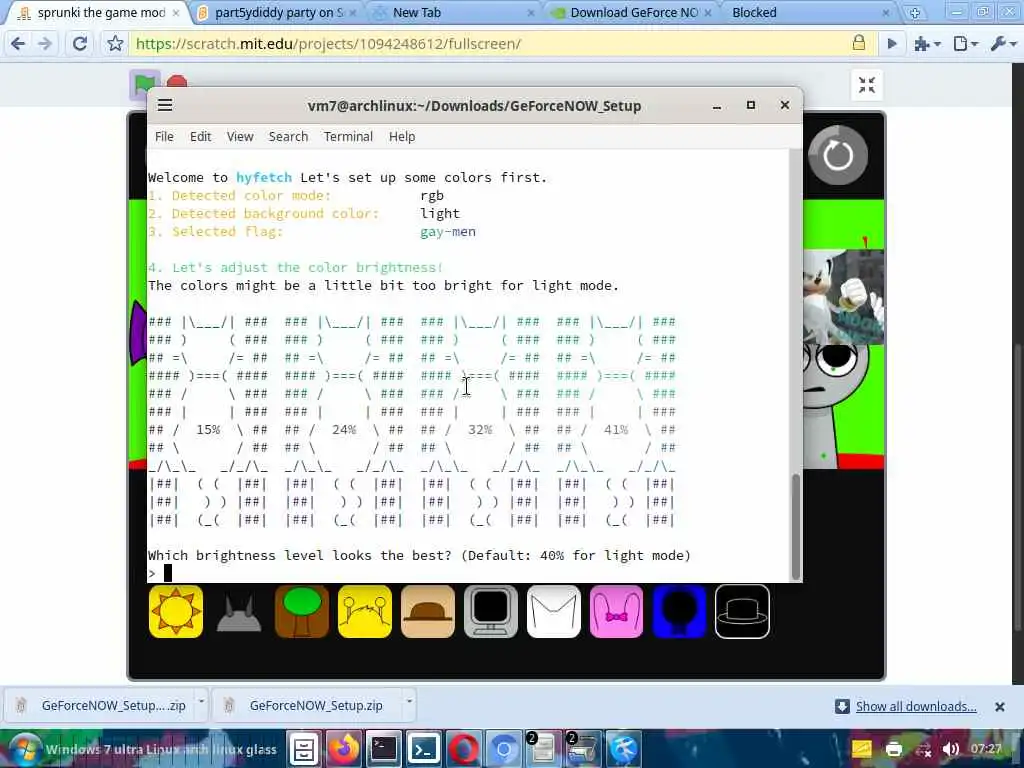Click the red stop sign in Scratch
1024x768 pixels.
176,82
